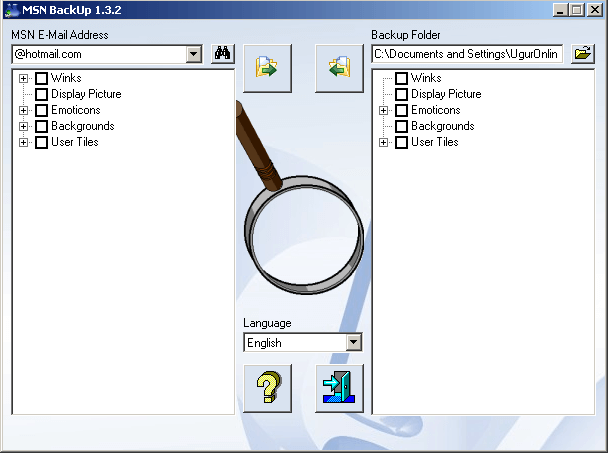
Task: Open the browse backup folder icon
Action: pyautogui.click(x=583, y=54)
